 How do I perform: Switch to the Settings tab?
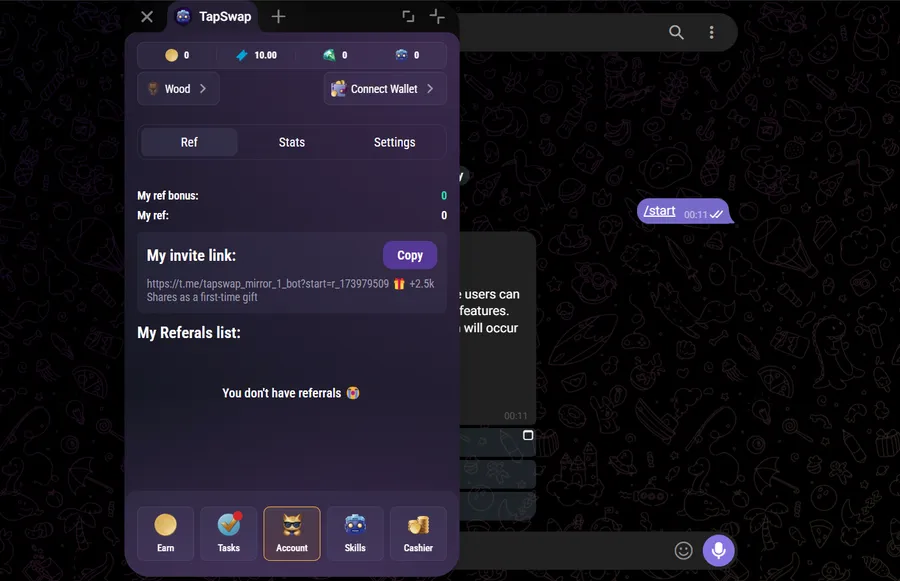(394, 142)
